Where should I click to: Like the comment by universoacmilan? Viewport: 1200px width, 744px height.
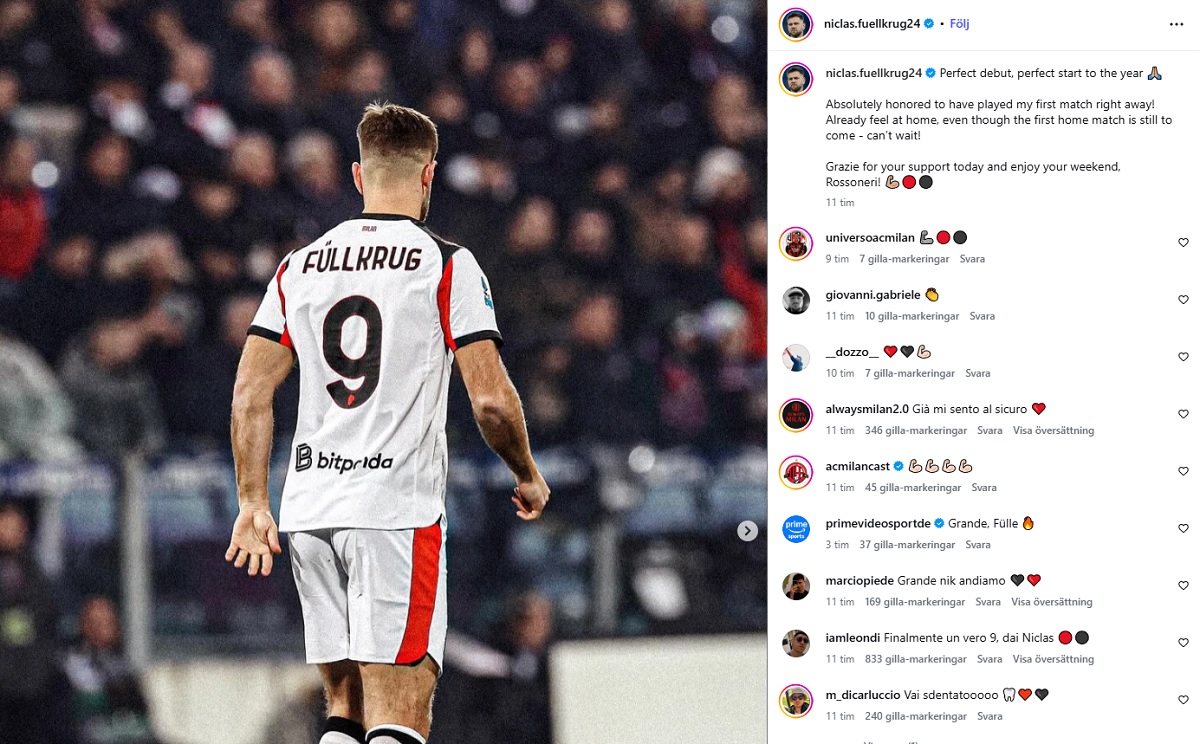[1183, 243]
